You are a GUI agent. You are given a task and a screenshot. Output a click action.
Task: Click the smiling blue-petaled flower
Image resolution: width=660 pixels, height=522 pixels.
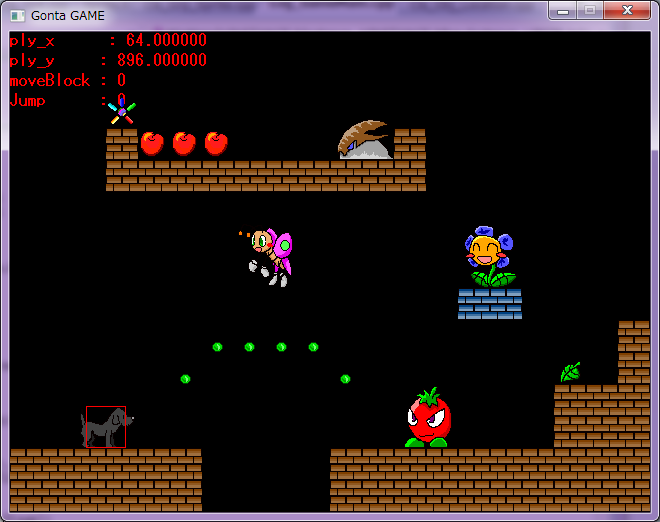(489, 257)
